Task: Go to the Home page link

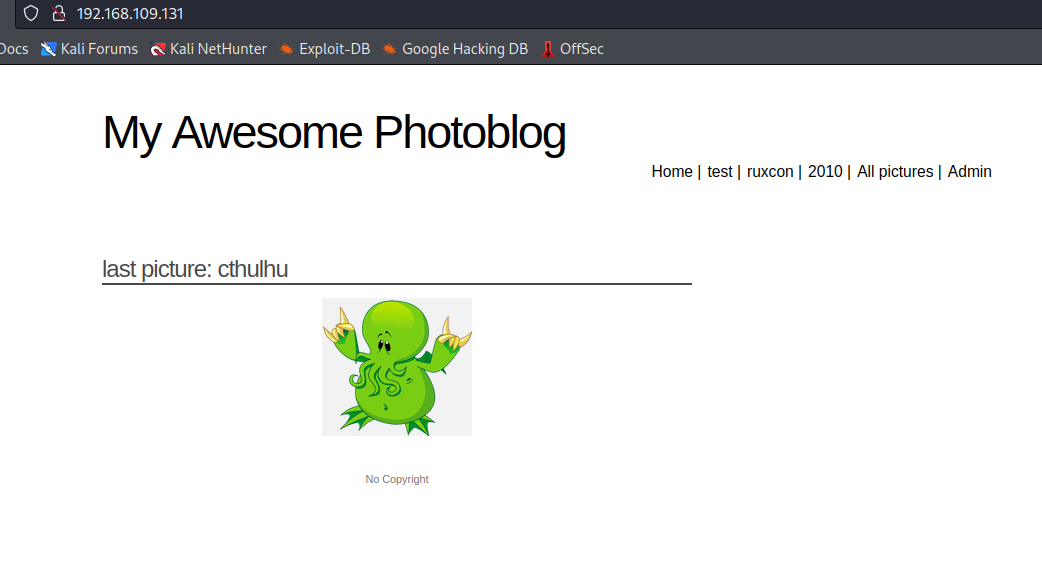Action: pos(672,171)
